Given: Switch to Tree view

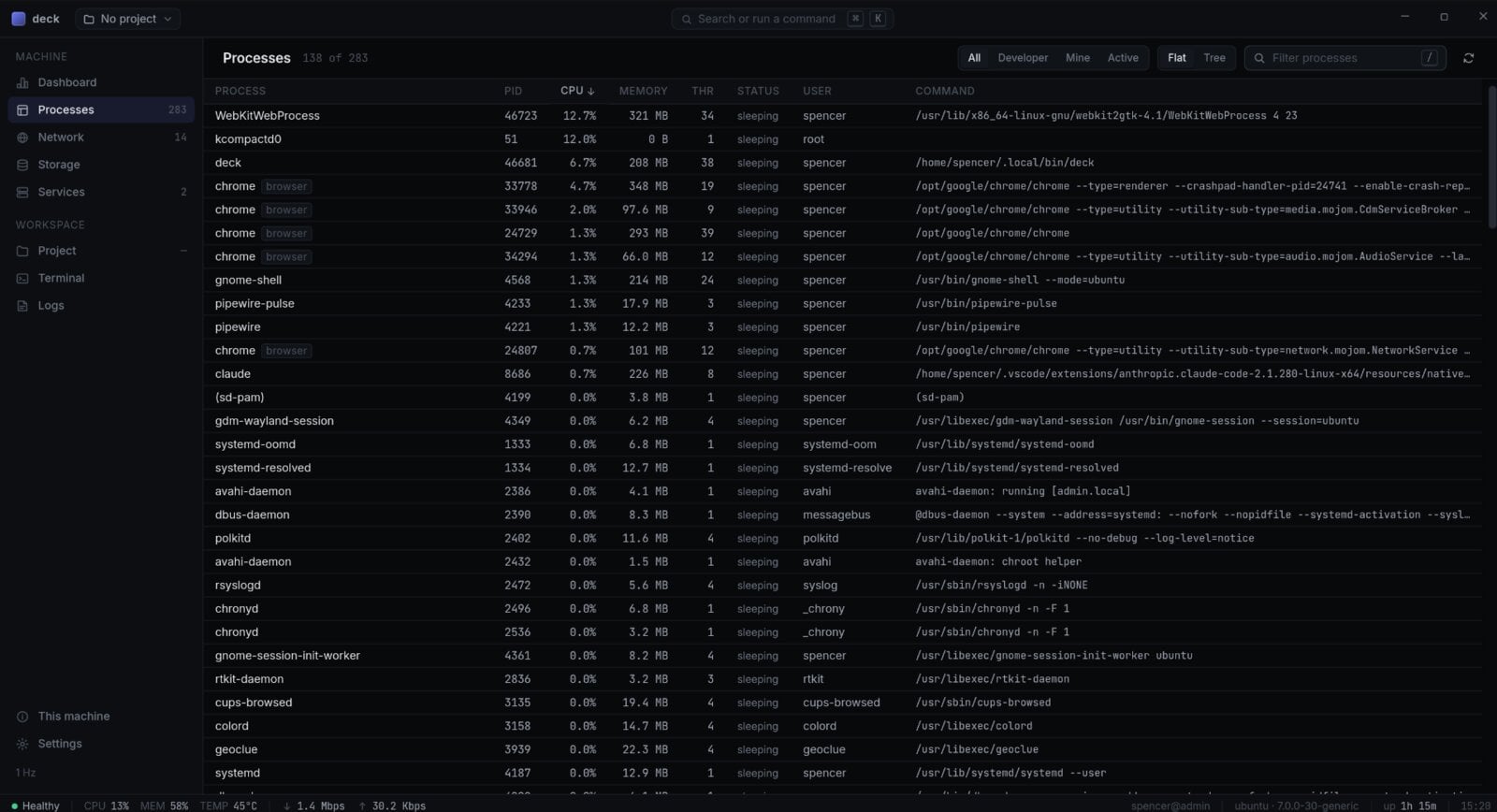Looking at the screenshot, I should (x=1214, y=58).
